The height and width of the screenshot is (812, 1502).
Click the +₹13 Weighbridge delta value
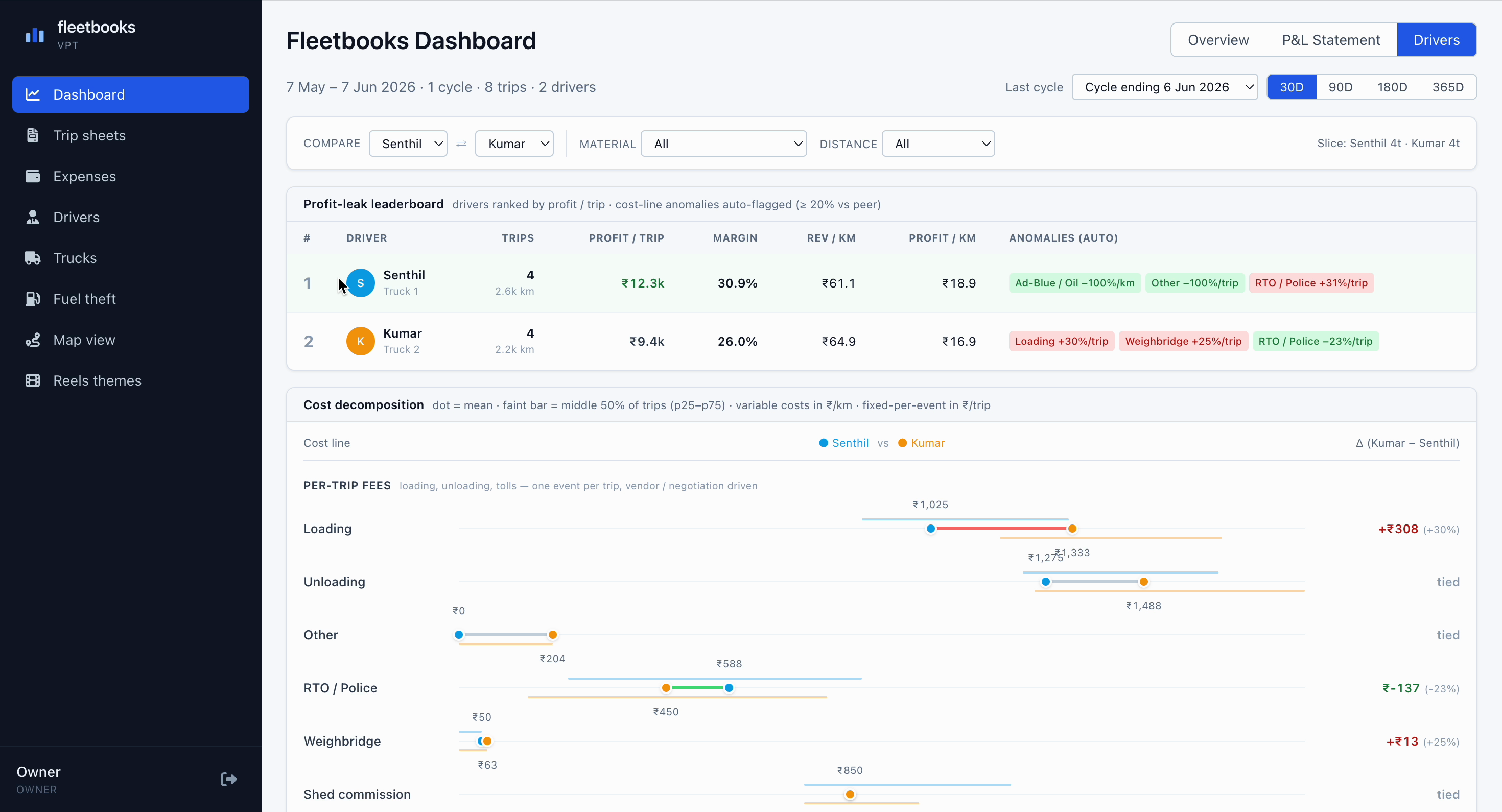(x=1402, y=742)
